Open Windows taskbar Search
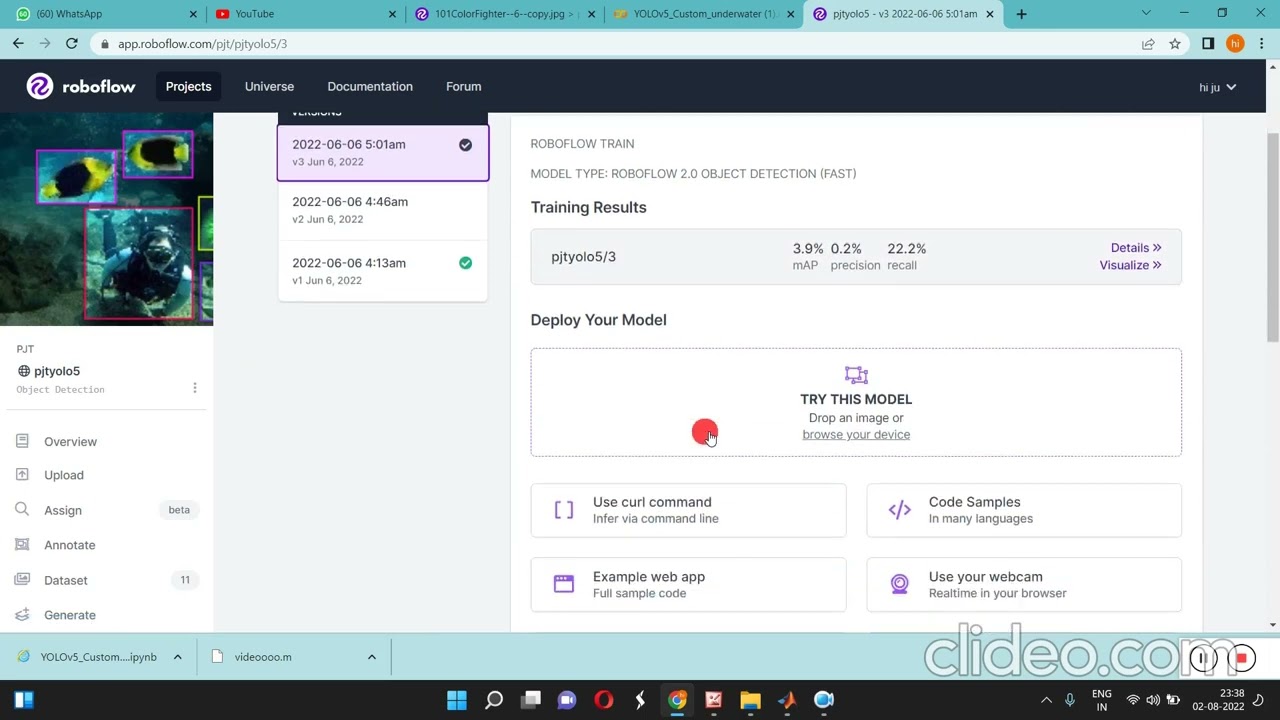The width and height of the screenshot is (1280, 720). [x=494, y=700]
